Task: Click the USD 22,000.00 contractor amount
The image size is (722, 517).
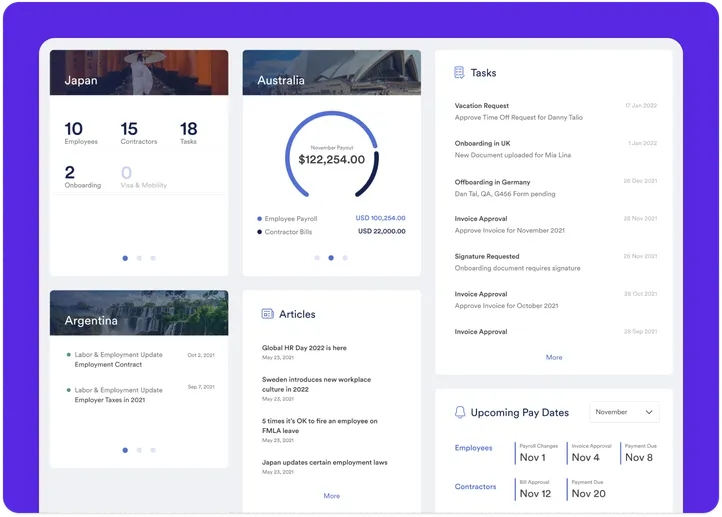Action: coord(382,231)
